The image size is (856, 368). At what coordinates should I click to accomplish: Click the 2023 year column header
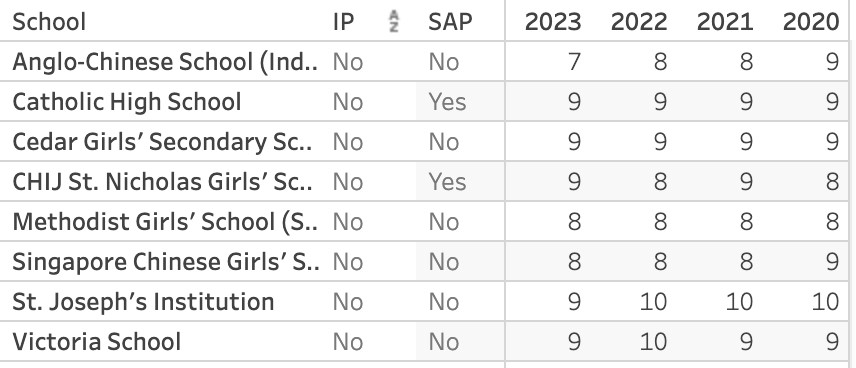point(553,22)
